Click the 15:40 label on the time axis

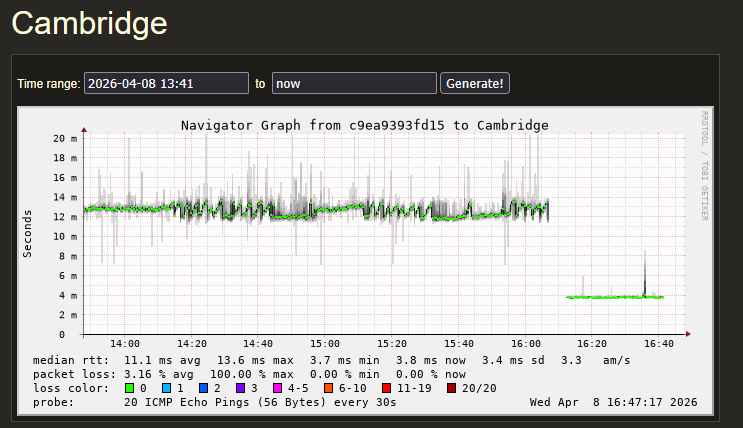click(x=459, y=344)
